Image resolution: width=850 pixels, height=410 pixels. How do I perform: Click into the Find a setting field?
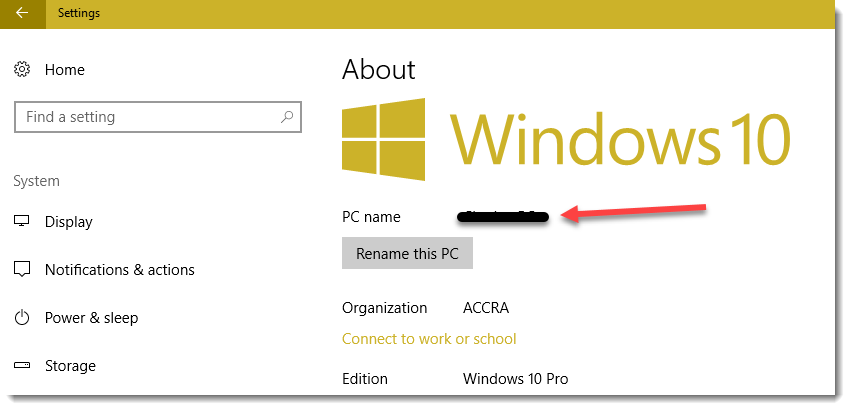158,117
